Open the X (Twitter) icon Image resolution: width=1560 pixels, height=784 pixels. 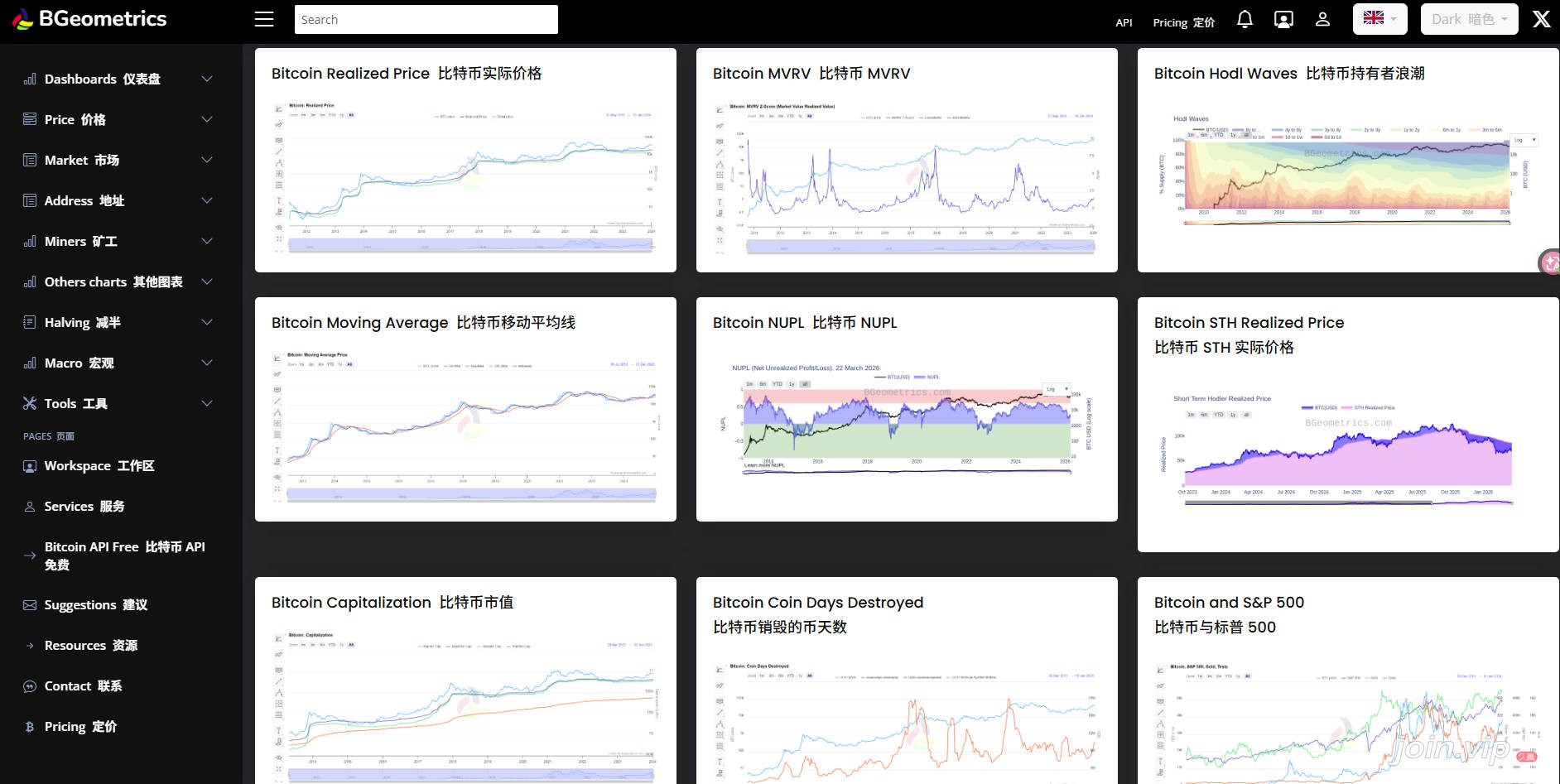coord(1541,19)
